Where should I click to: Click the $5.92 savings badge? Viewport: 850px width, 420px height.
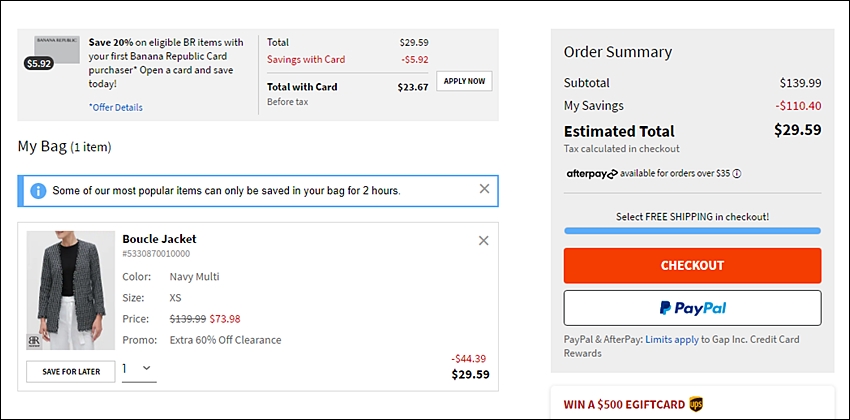pyautogui.click(x=39, y=63)
